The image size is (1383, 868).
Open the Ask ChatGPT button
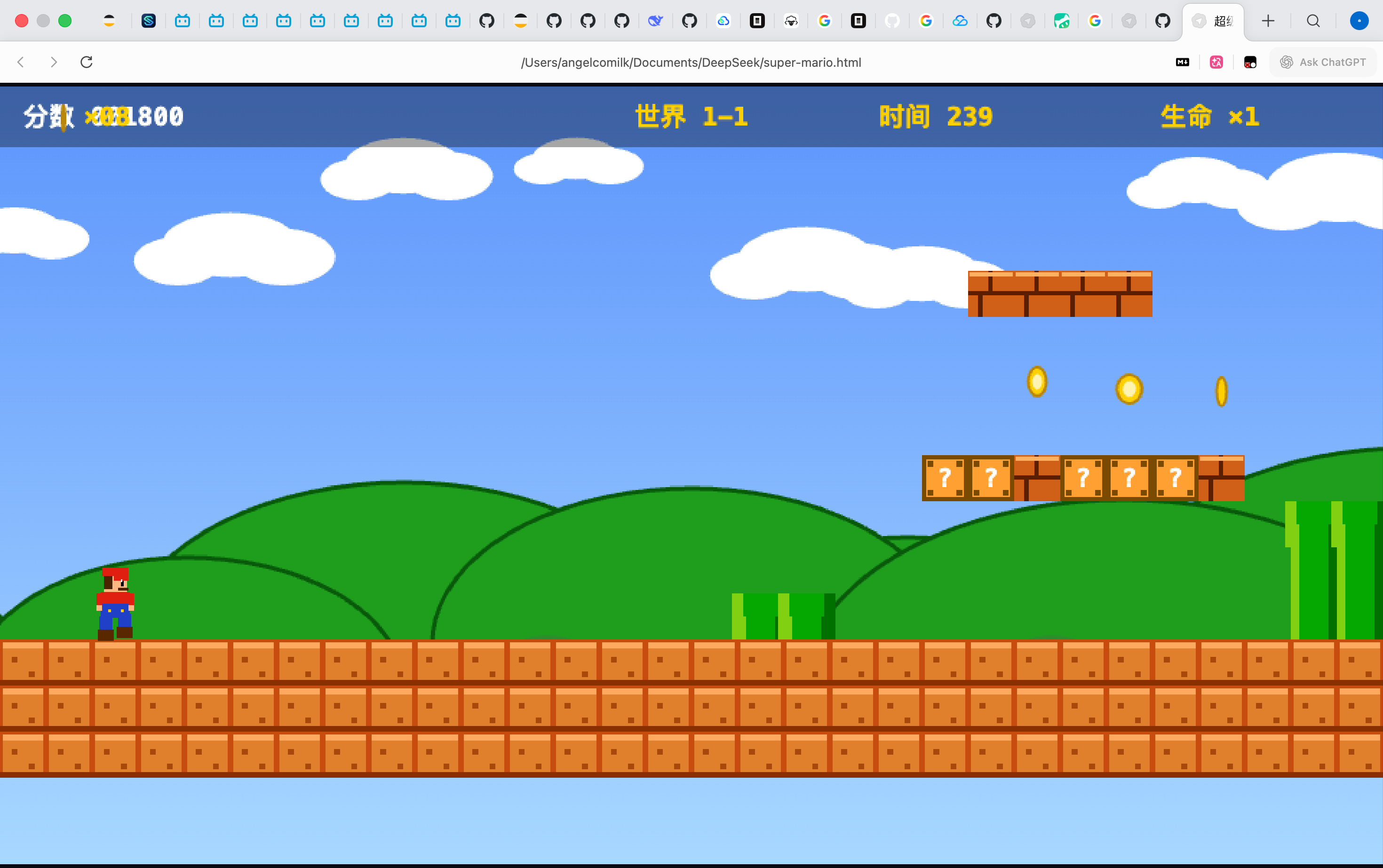[x=1323, y=62]
